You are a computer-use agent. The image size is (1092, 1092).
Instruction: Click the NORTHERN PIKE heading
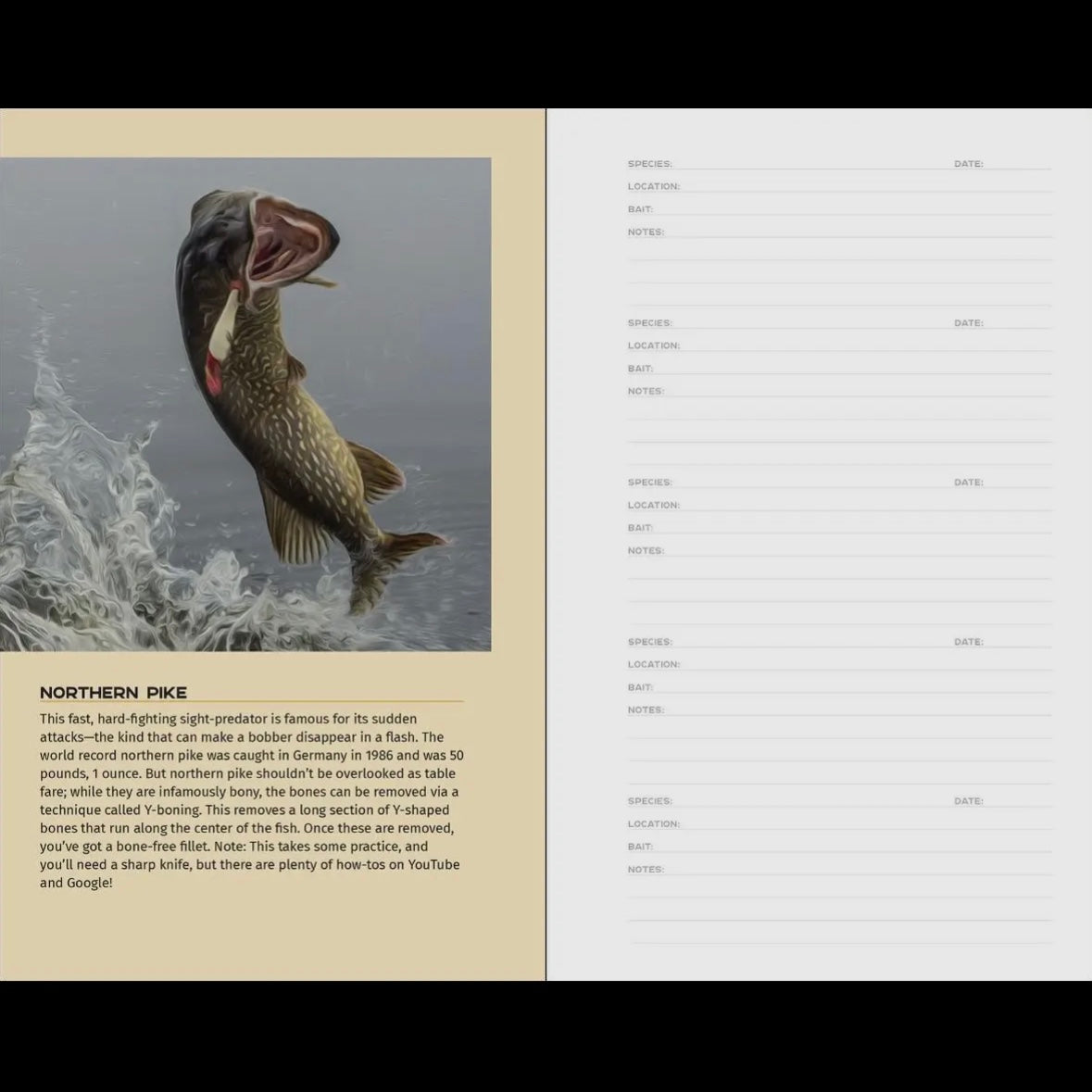pyautogui.click(x=113, y=692)
